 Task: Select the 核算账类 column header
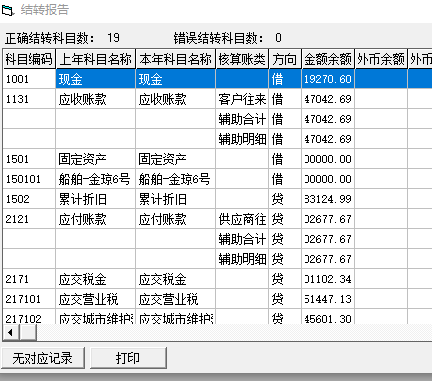tap(242, 59)
